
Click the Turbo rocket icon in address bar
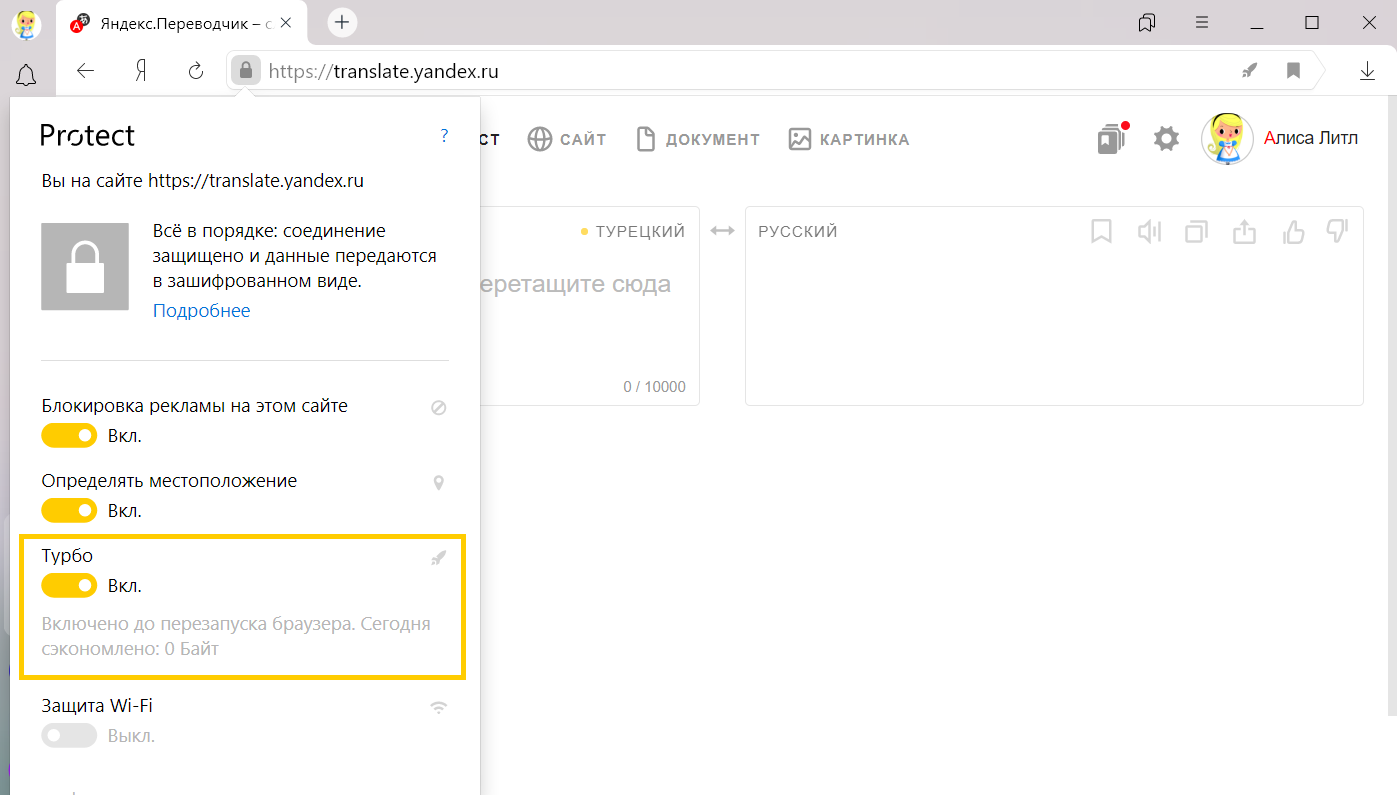coord(1249,71)
